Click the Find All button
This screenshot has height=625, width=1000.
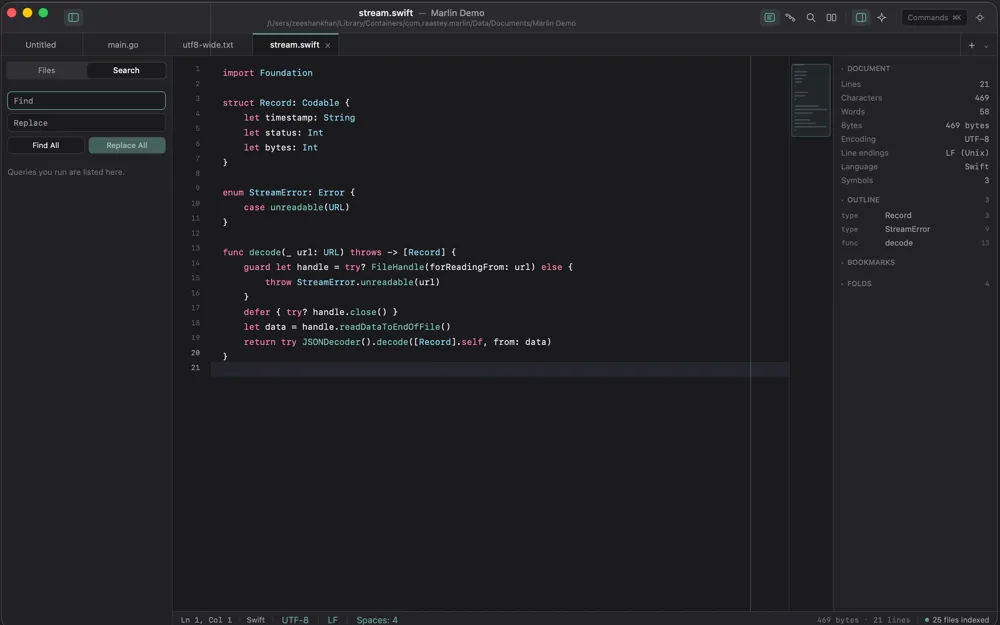[46, 145]
